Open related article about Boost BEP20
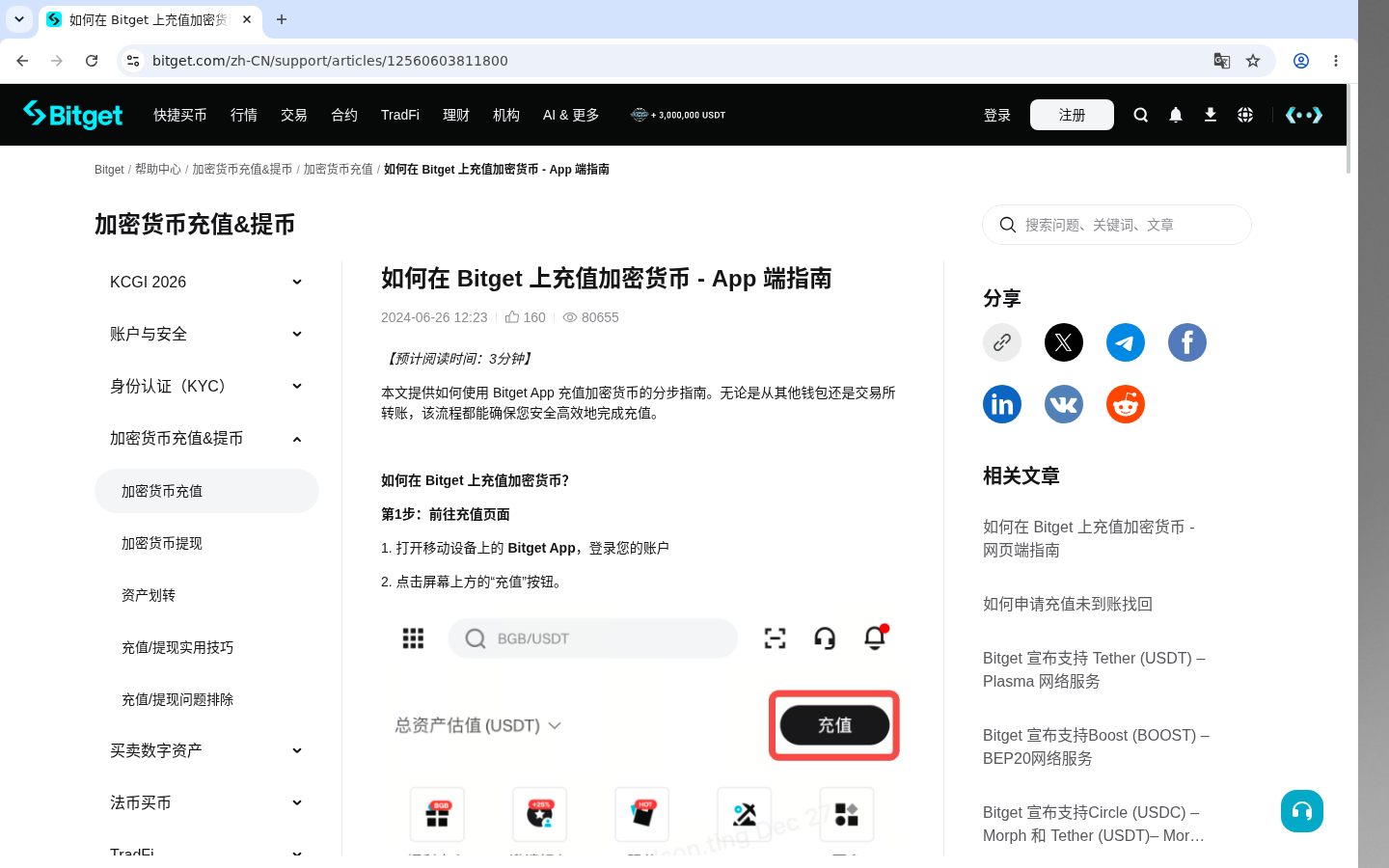The width and height of the screenshot is (1389, 868). click(1096, 746)
